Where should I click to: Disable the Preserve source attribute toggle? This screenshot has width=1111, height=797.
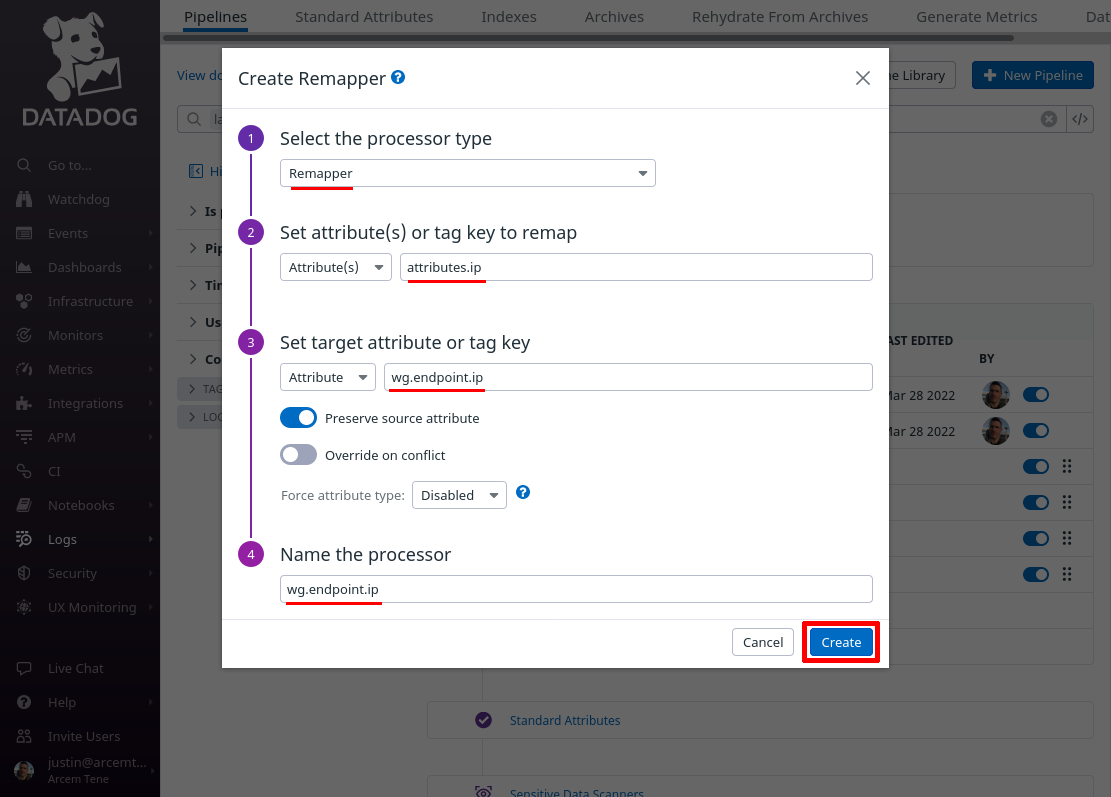pos(298,418)
